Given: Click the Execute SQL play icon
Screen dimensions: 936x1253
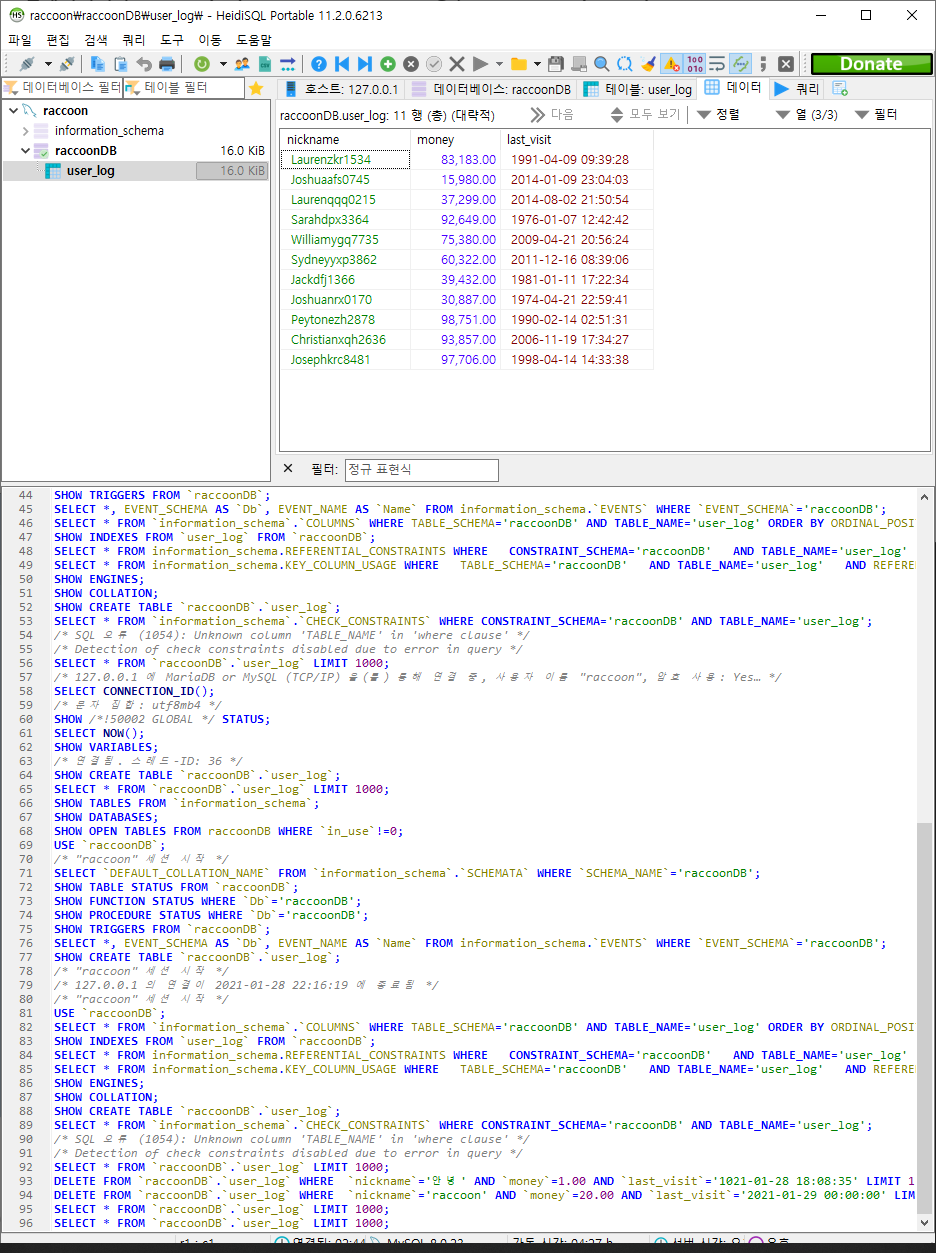Looking at the screenshot, I should [480, 63].
